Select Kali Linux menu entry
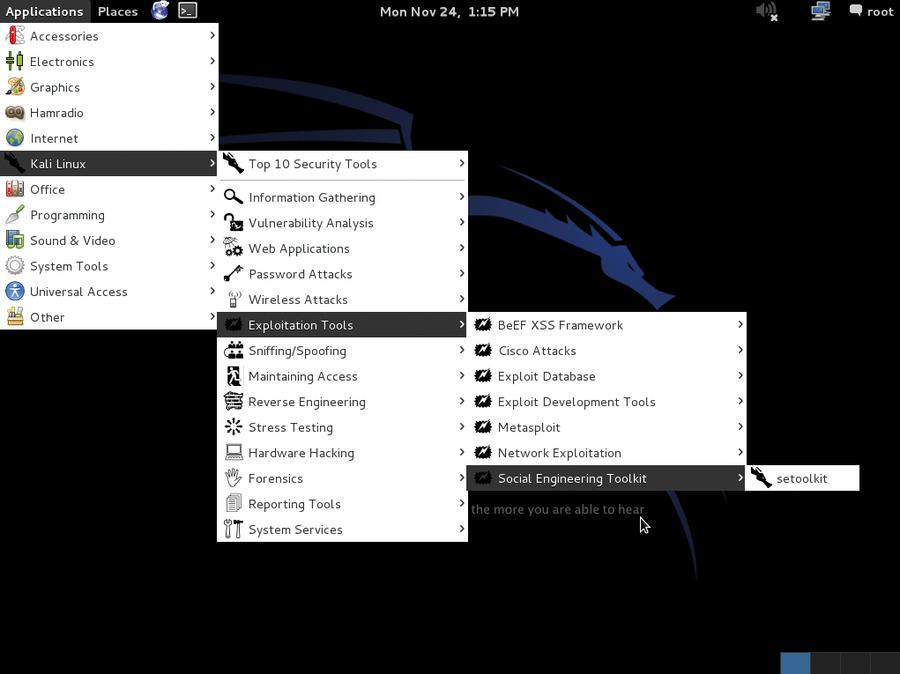900x674 pixels. [x=109, y=164]
